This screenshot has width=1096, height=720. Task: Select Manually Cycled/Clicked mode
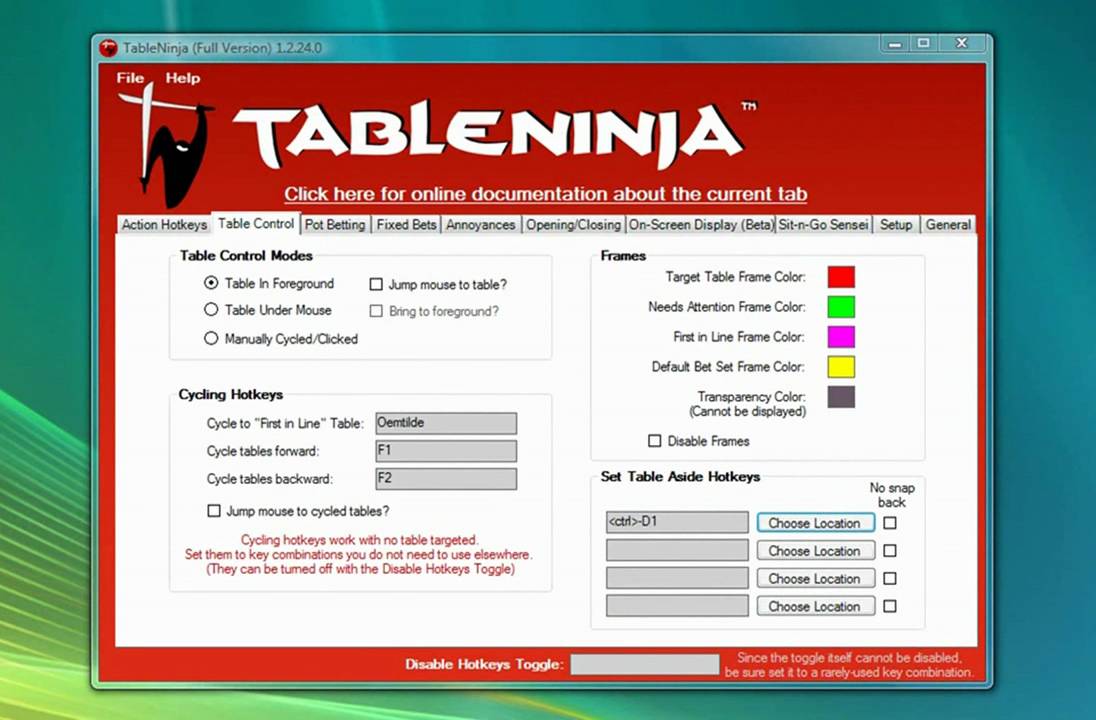(x=211, y=338)
